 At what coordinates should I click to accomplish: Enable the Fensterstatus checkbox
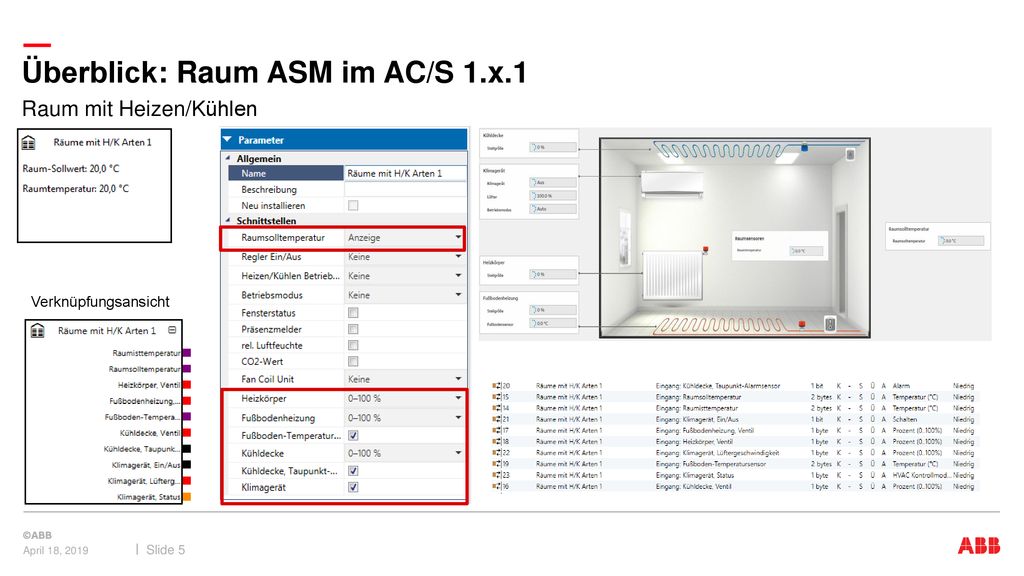coord(353,313)
